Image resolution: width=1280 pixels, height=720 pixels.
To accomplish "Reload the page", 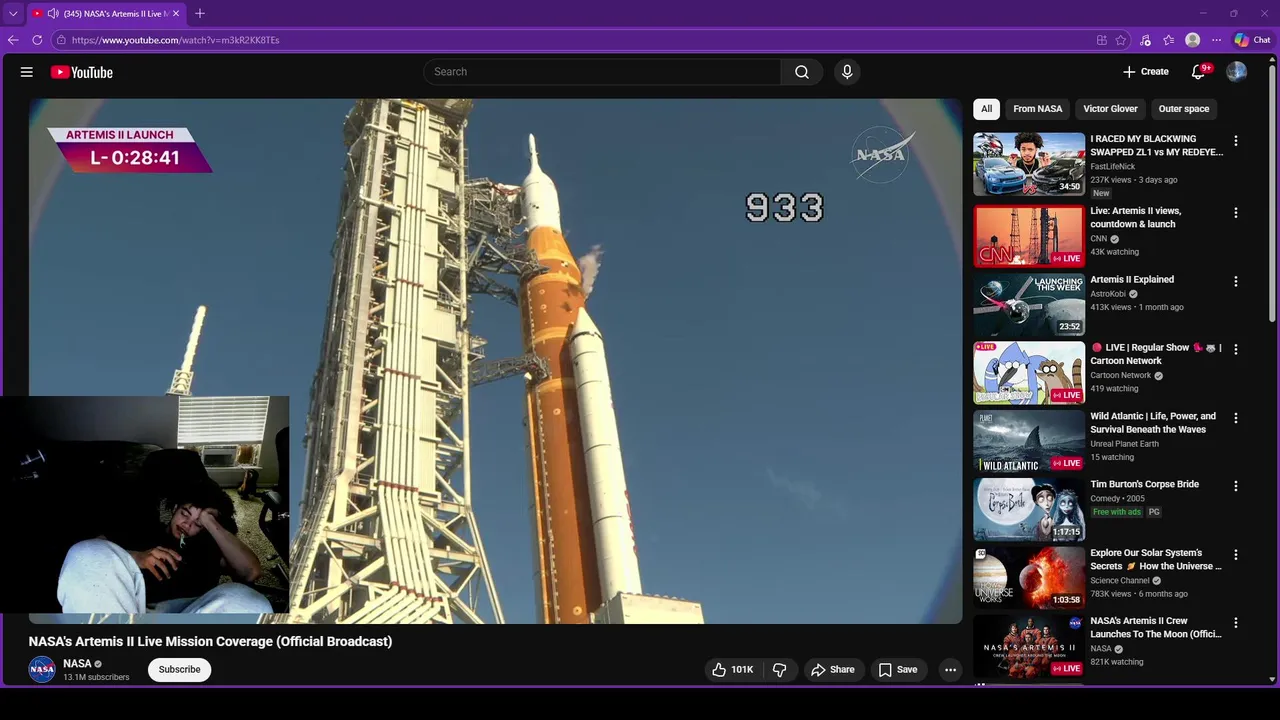I will [x=37, y=40].
